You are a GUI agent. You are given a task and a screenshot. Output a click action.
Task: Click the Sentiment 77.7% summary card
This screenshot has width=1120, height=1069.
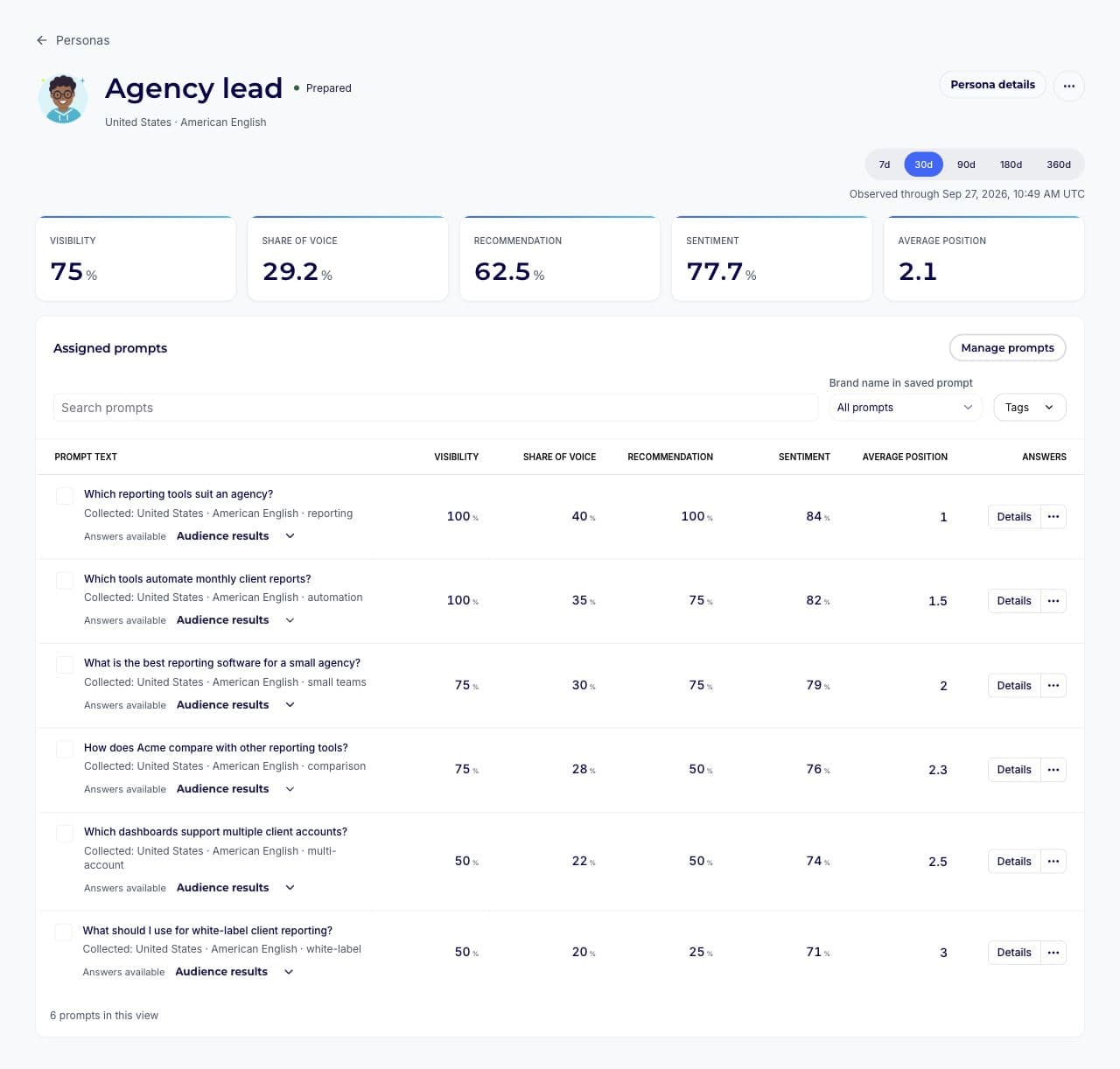[x=772, y=259]
